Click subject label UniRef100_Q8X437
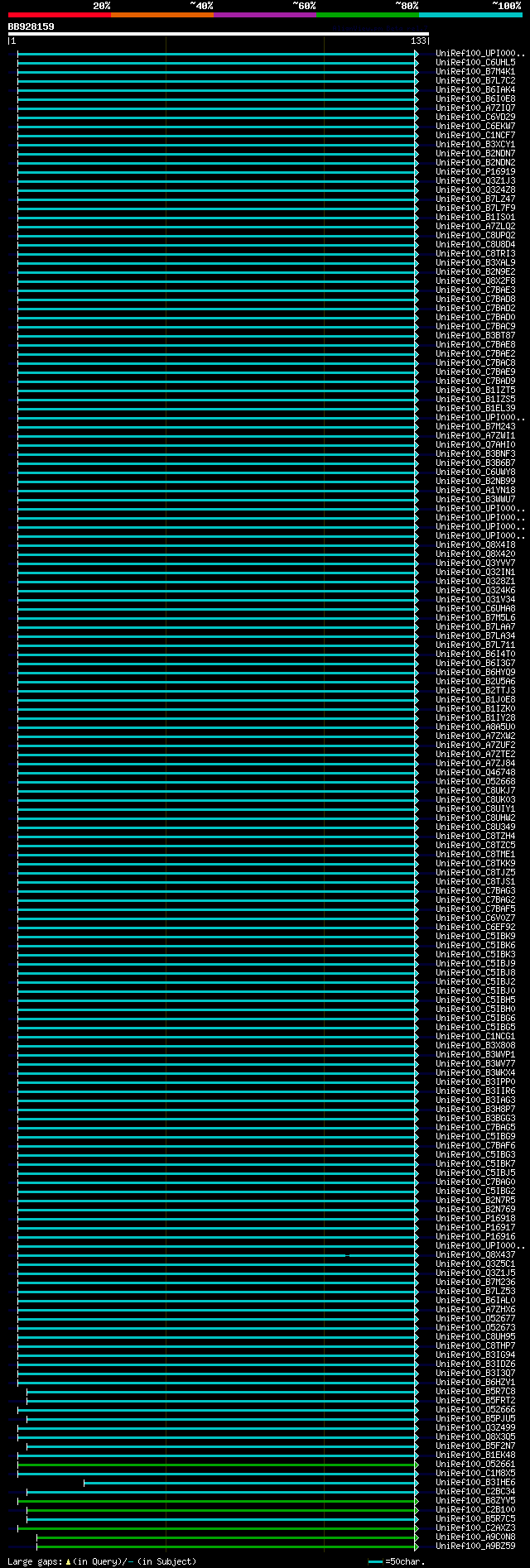Image resolution: width=530 pixels, height=1568 pixels. click(x=476, y=1254)
